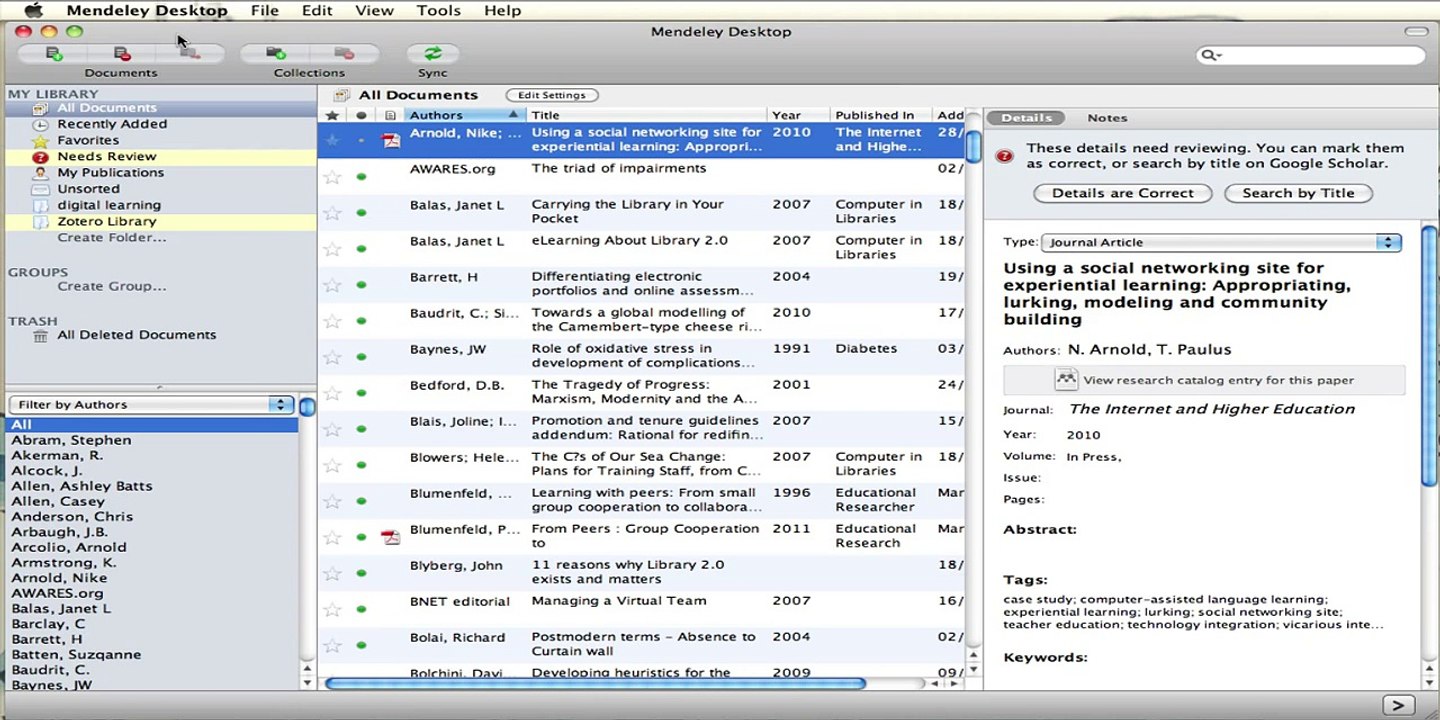Toggle read dot for Bolai, Richard row

(x=361, y=645)
